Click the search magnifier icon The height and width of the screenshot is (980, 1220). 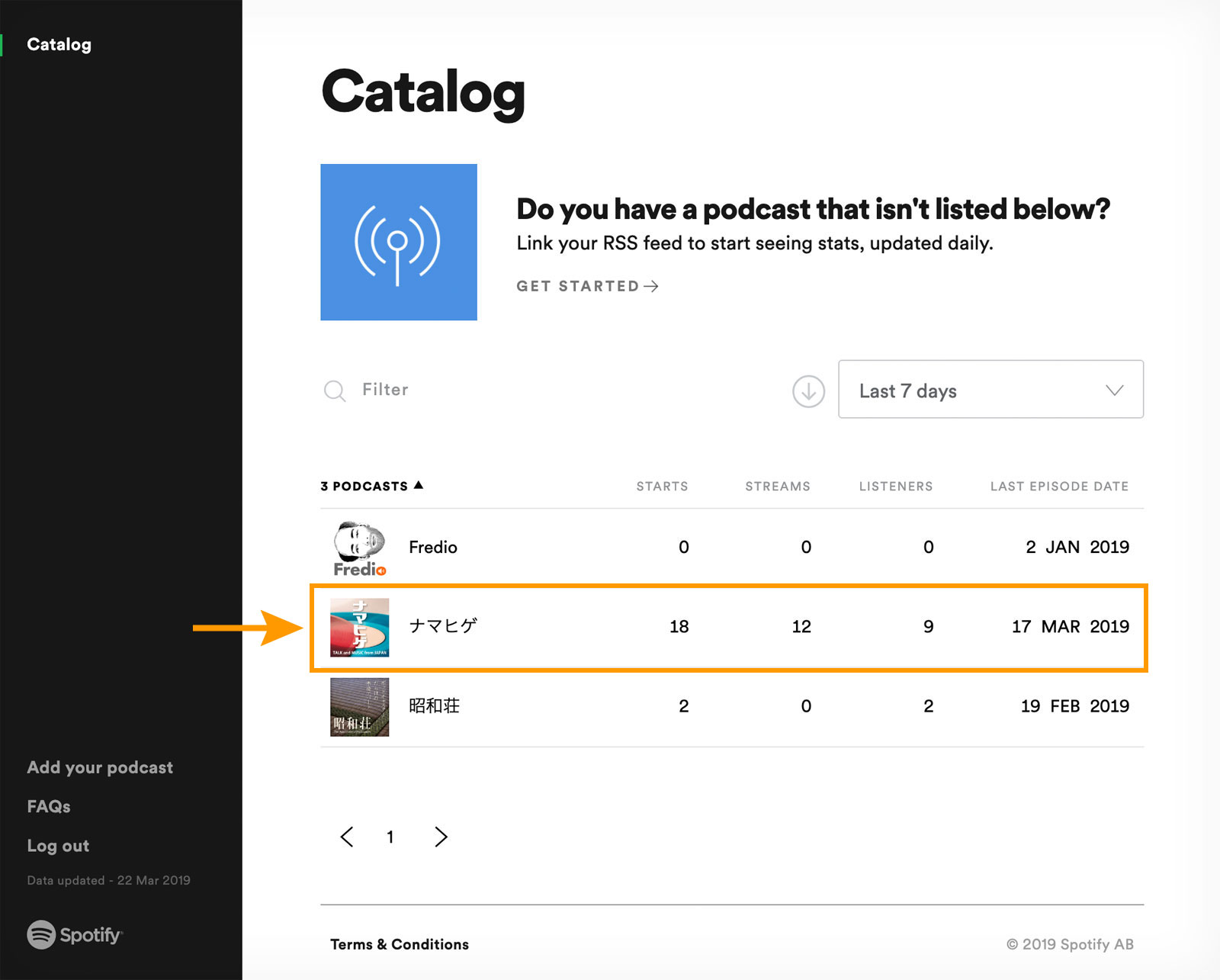point(335,390)
